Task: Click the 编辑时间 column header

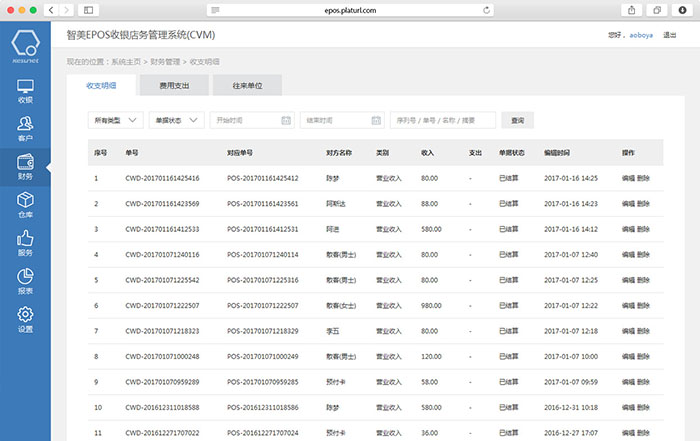Action: 557,153
